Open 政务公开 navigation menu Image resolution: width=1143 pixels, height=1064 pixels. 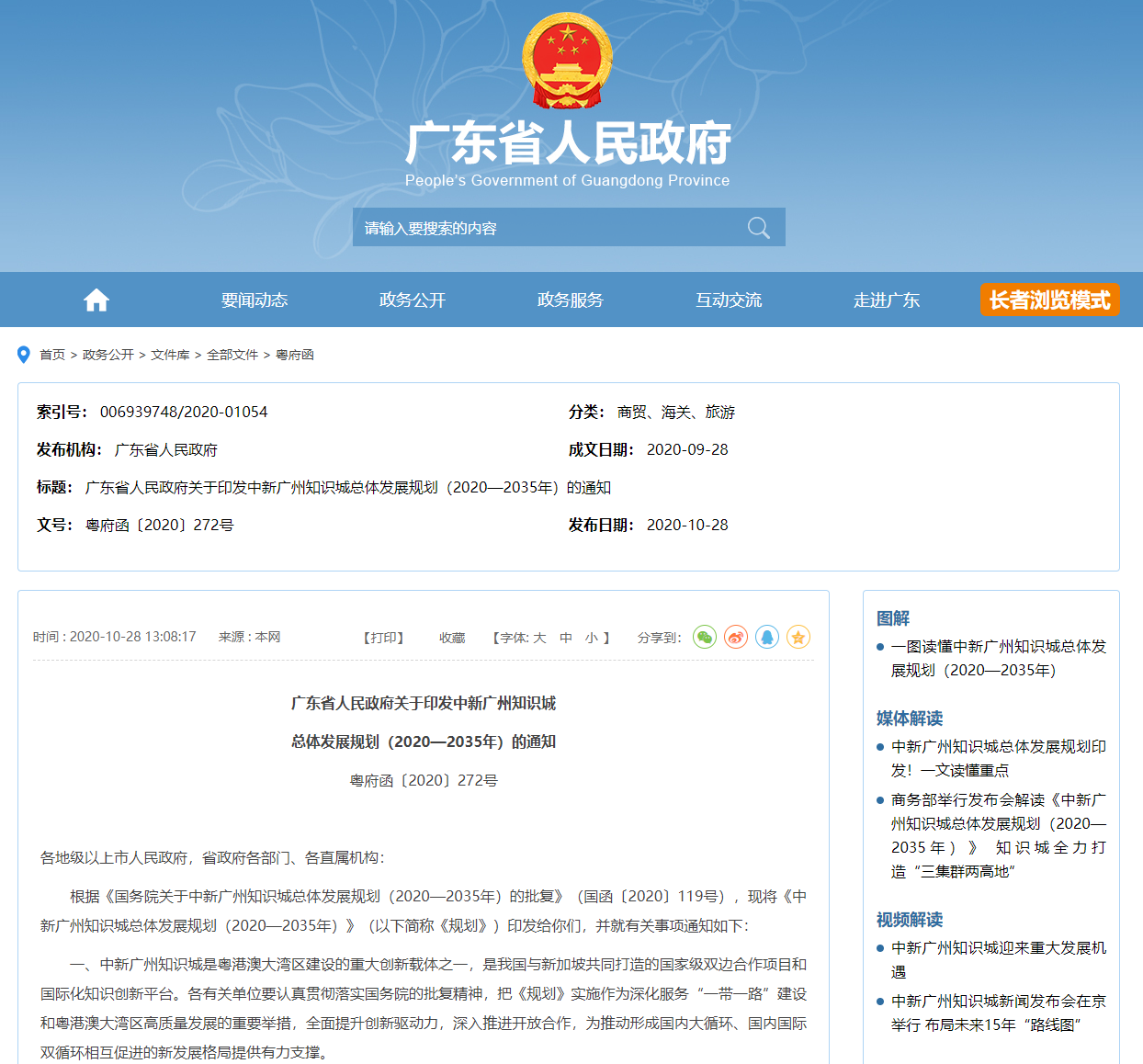413,300
